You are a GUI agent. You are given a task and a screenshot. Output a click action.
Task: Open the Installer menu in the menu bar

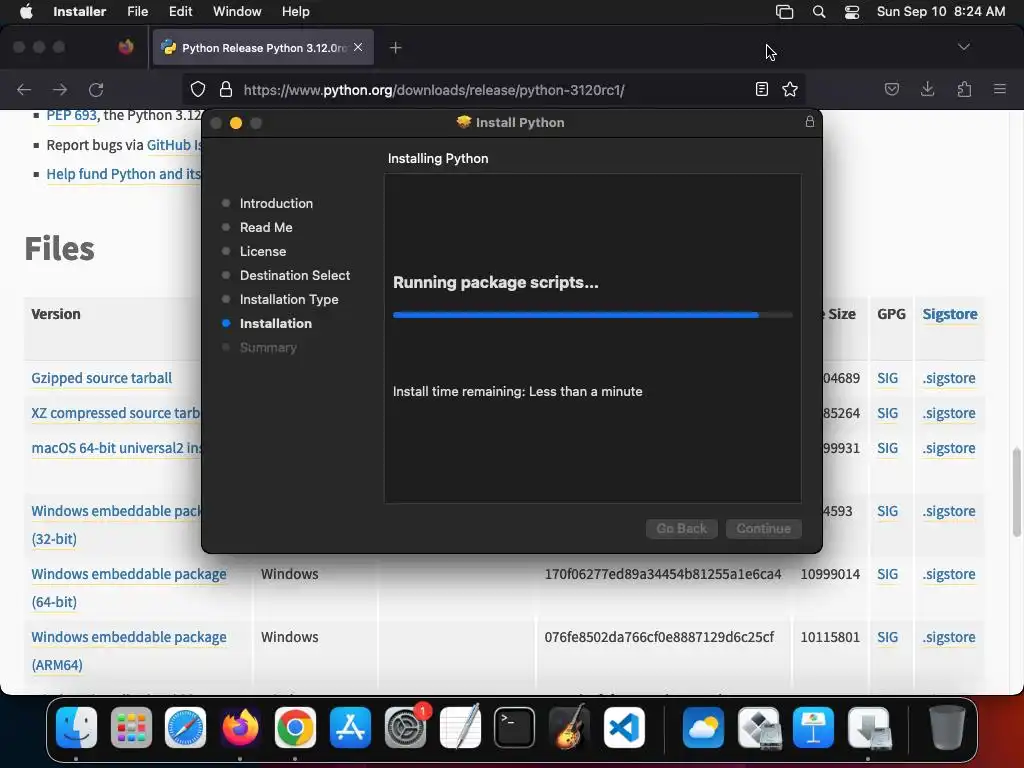pos(79,12)
